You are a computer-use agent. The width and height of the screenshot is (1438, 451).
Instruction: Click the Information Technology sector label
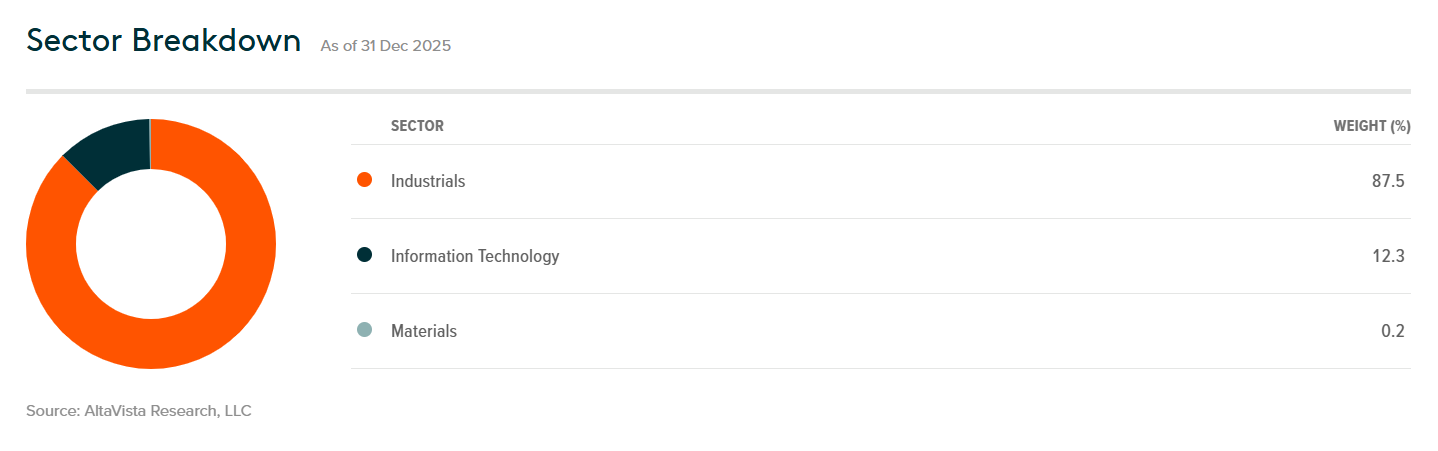point(475,256)
